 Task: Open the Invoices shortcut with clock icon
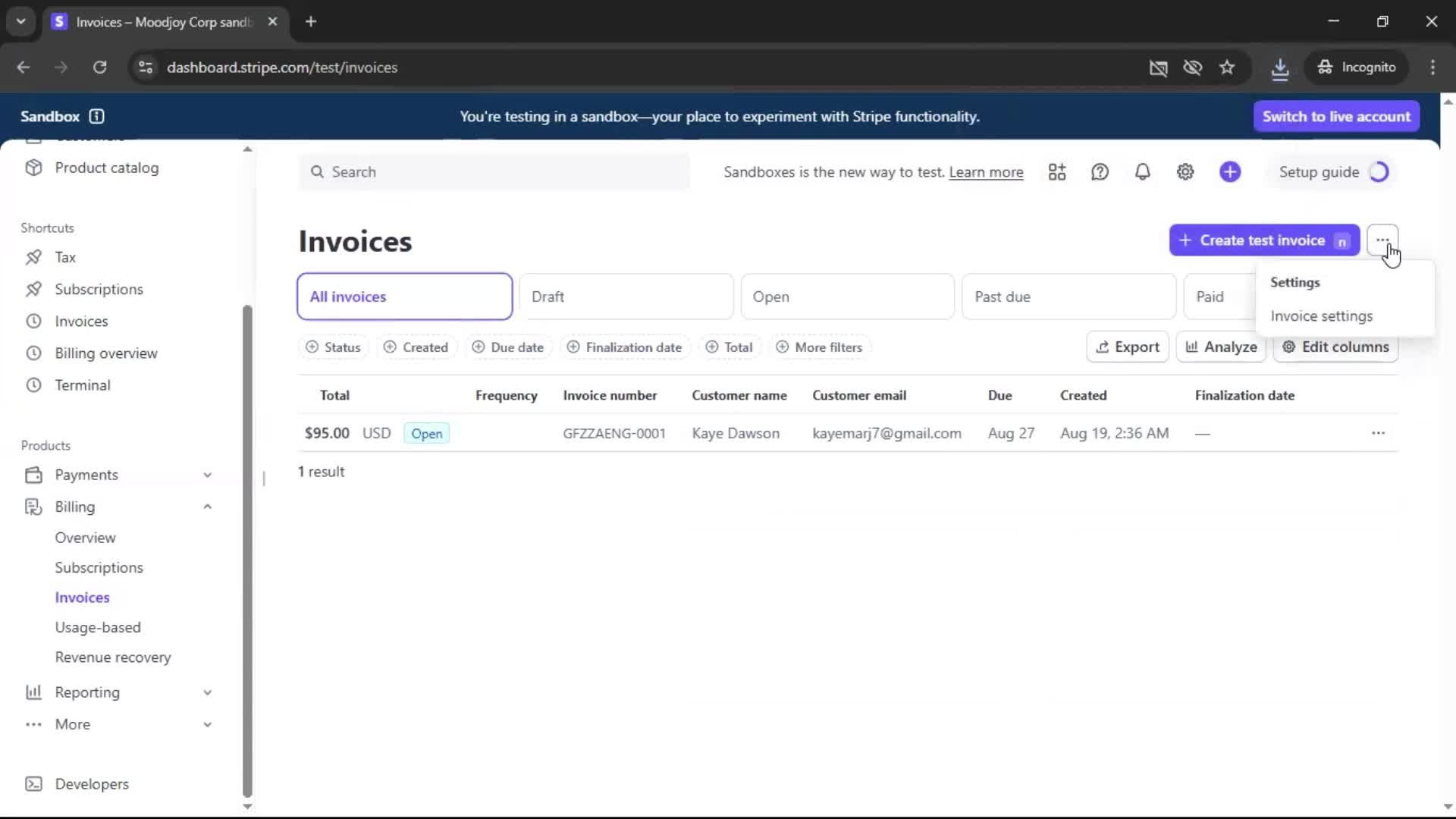coord(81,322)
